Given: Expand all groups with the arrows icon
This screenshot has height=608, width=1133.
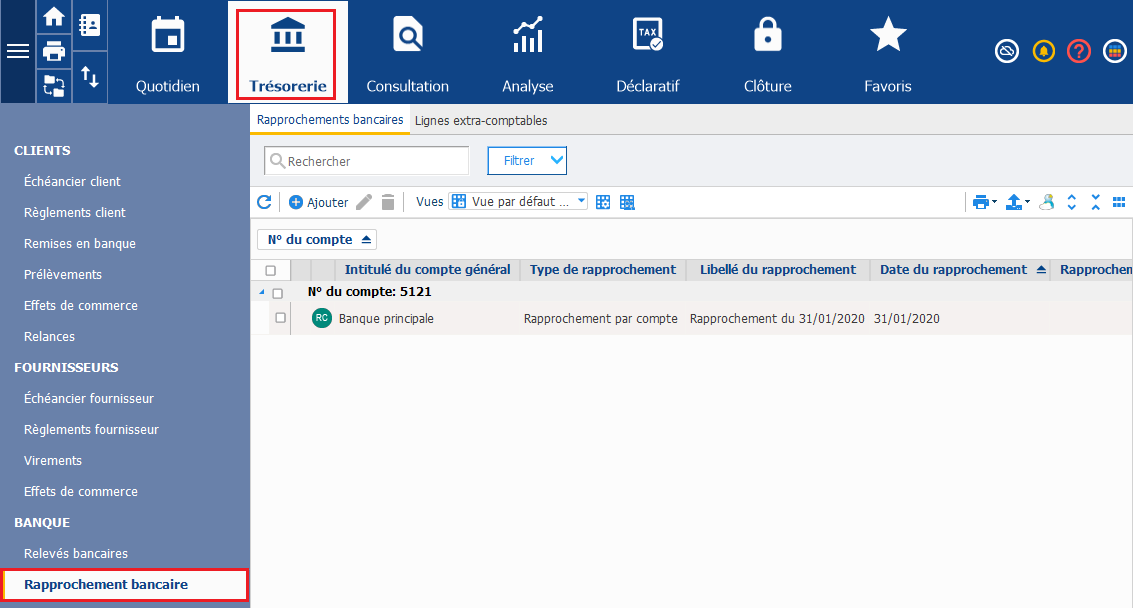Looking at the screenshot, I should pyautogui.click(x=1072, y=202).
